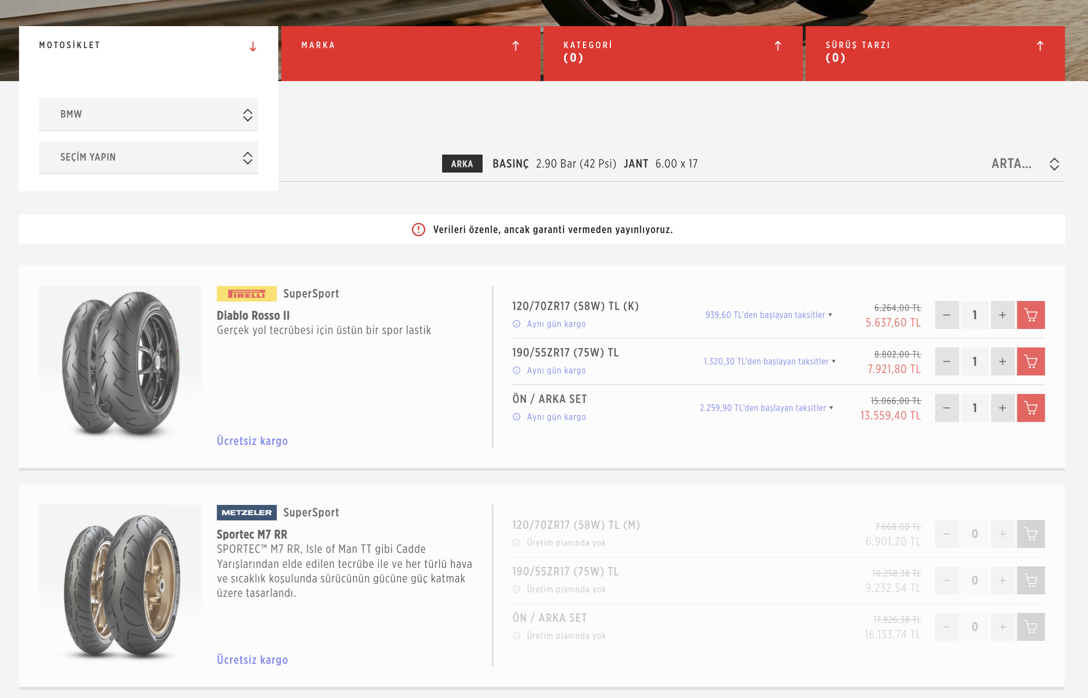Screen dimensions: 1089x698
Task: Collapse the MOTOSİKLET filter panel
Action: (252, 46)
